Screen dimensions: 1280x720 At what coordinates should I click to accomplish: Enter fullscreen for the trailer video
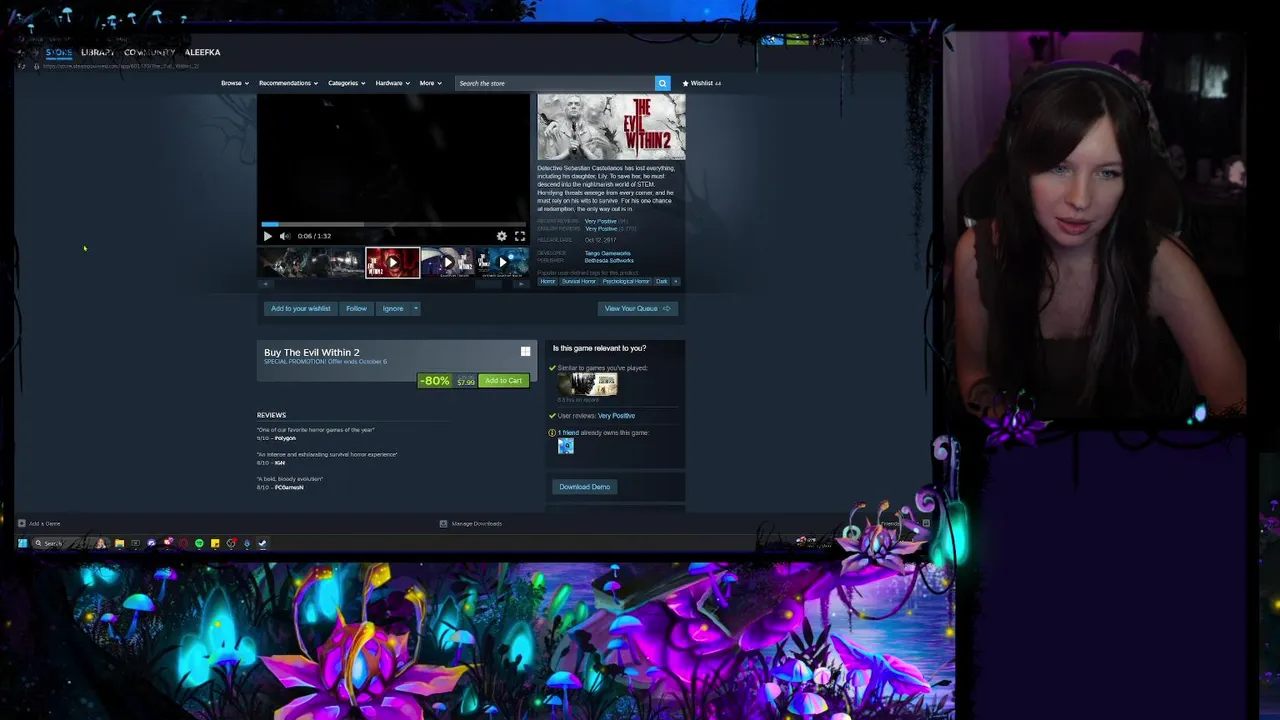coord(519,236)
